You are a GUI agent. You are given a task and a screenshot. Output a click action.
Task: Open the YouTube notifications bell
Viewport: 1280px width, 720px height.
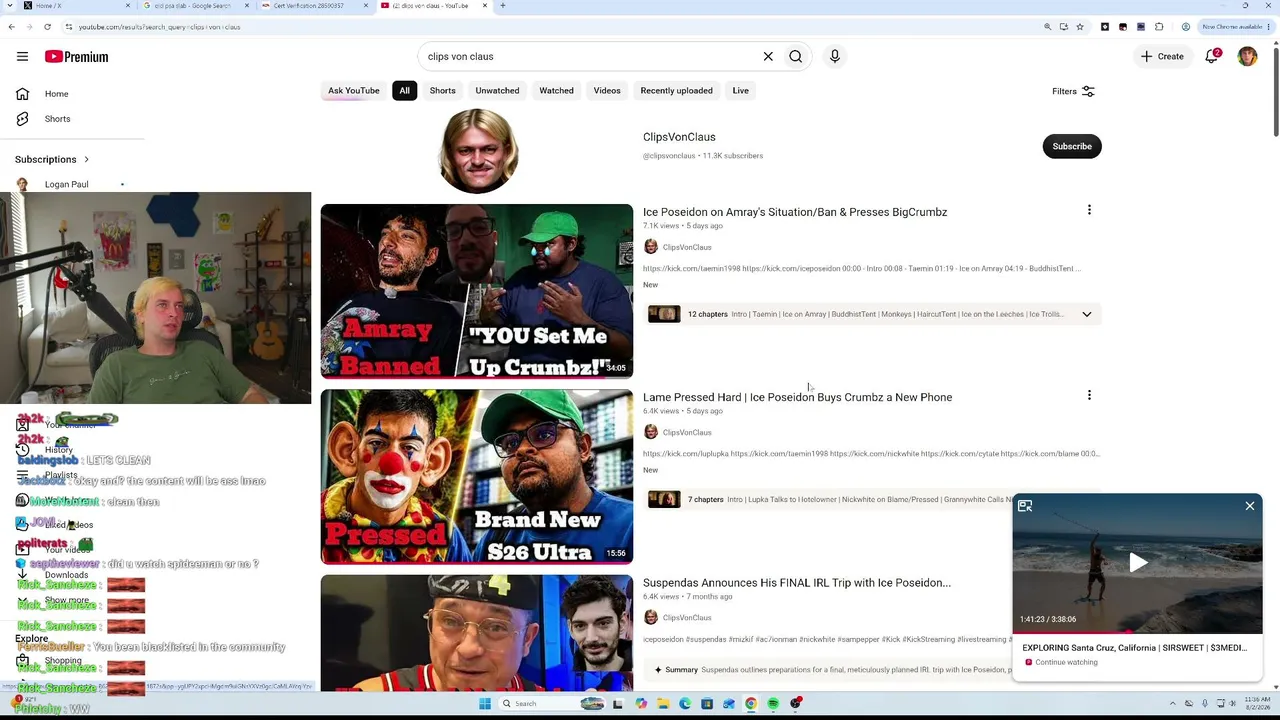pyautogui.click(x=1212, y=57)
